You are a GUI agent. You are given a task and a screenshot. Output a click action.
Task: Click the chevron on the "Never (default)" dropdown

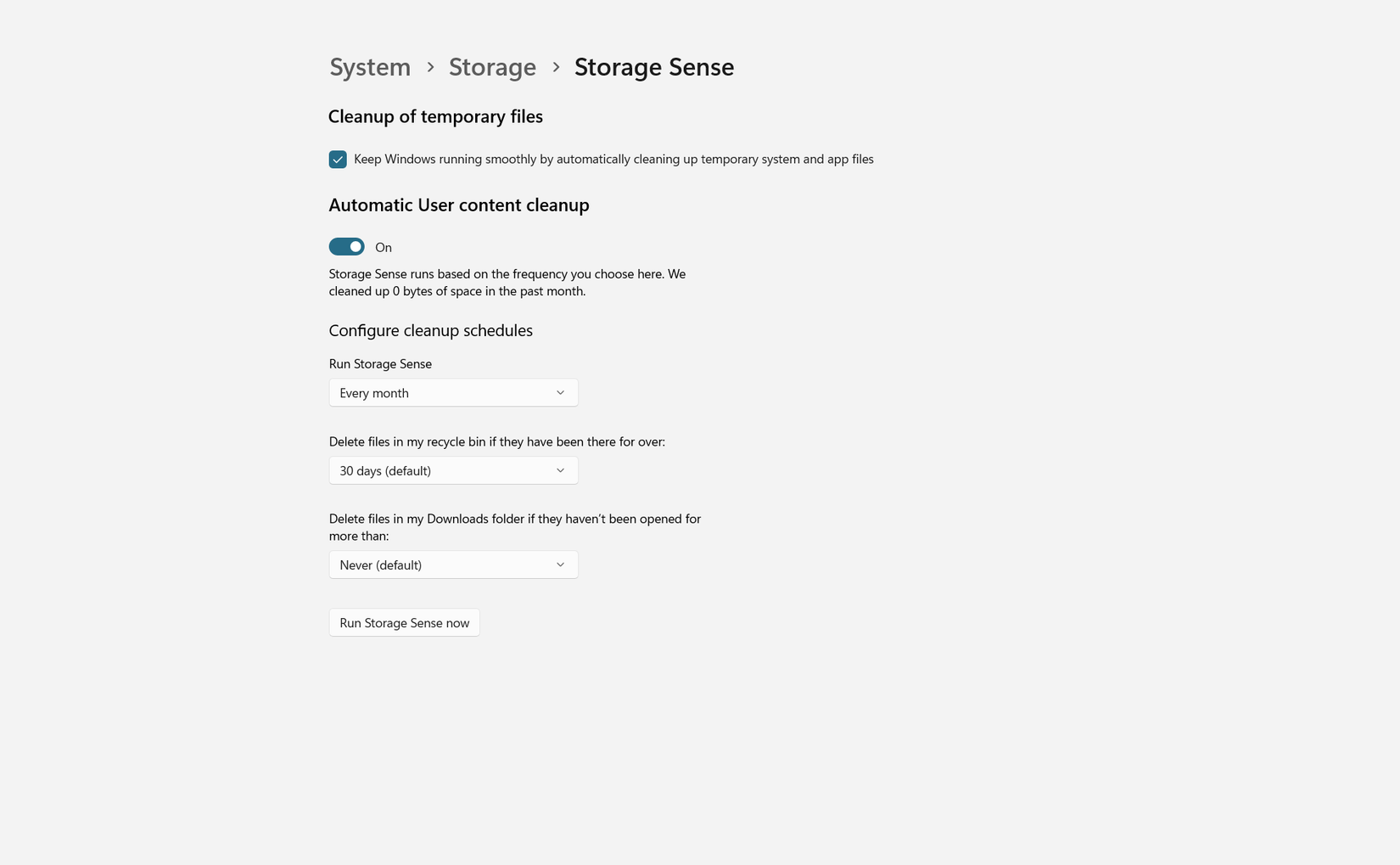[560, 564]
